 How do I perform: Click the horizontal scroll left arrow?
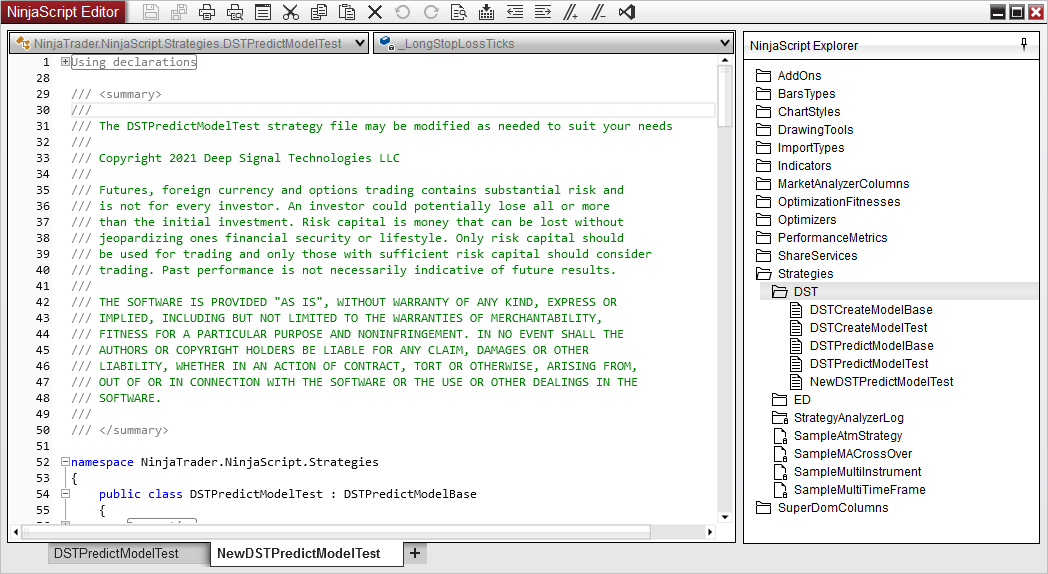click(x=15, y=533)
